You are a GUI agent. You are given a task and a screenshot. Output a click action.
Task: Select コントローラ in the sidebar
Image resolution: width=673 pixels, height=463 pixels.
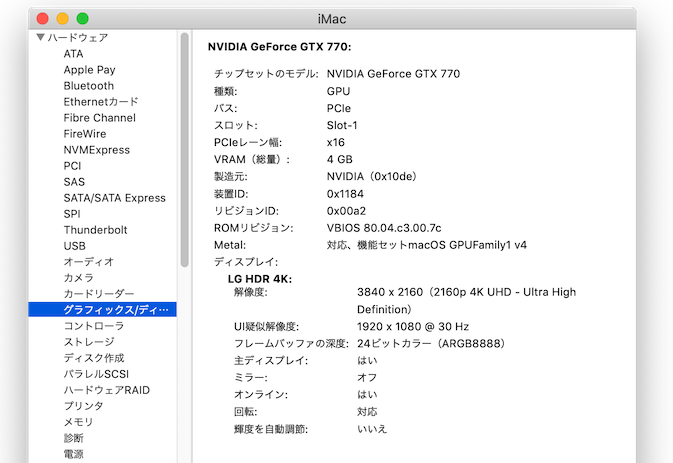(x=94, y=326)
